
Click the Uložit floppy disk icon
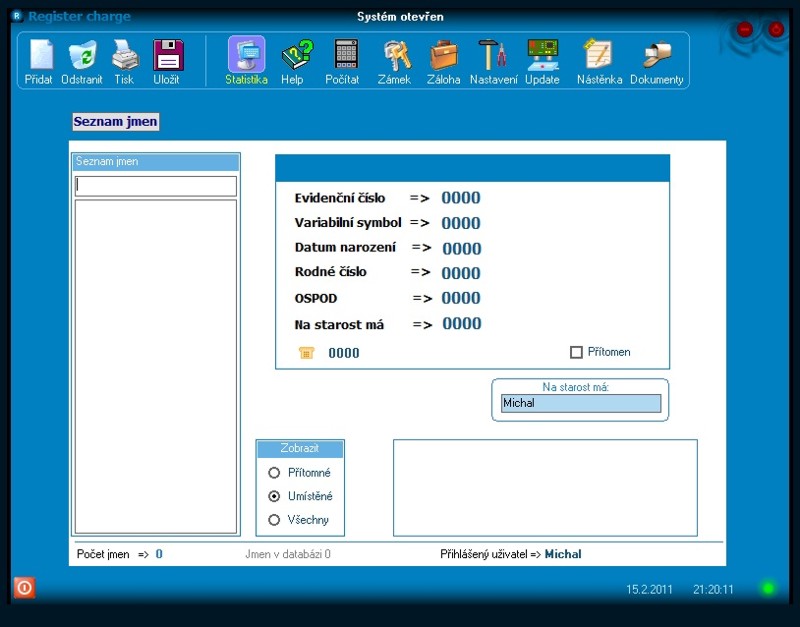[x=168, y=55]
